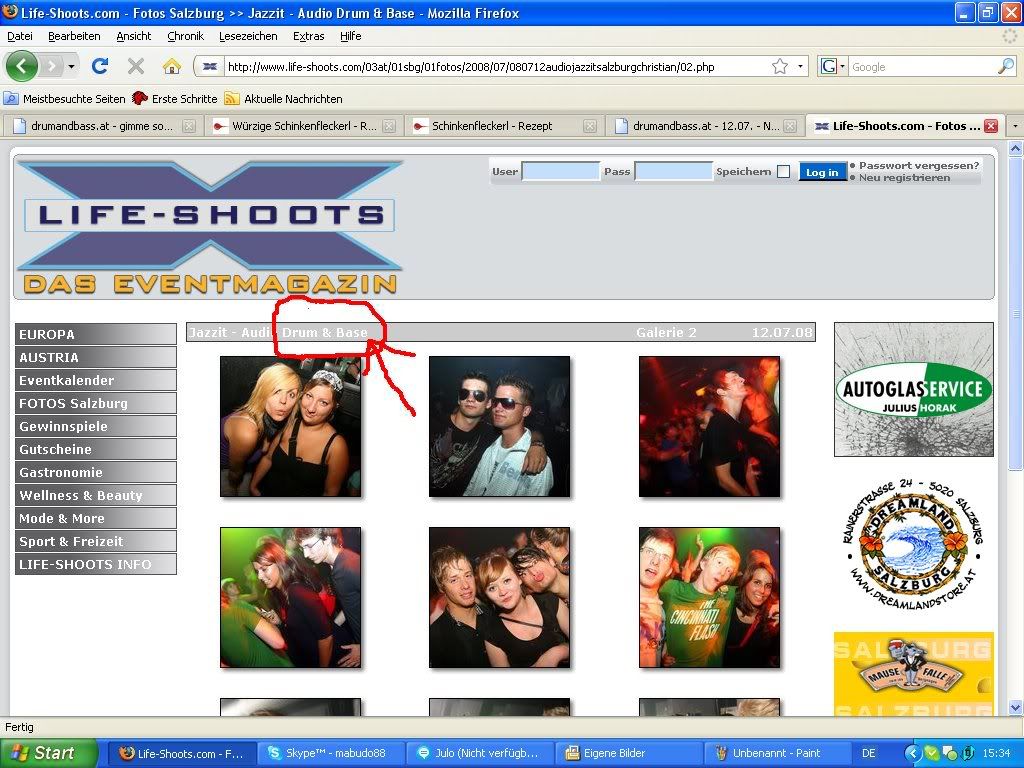The image size is (1024, 768).
Task: Click the DE language indicator in tray
Action: 869,753
